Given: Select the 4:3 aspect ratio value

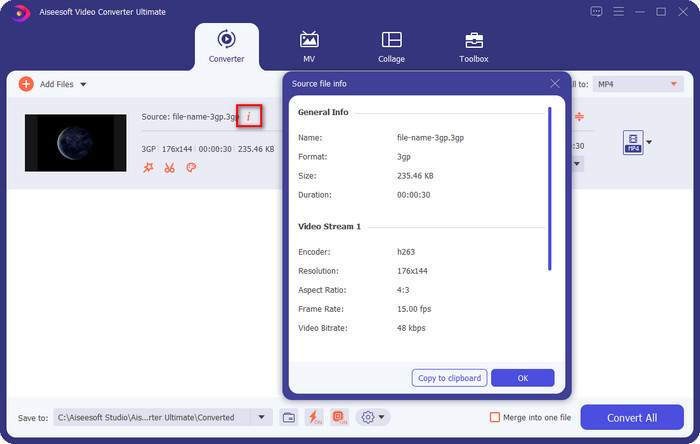Looking at the screenshot, I should tap(403, 290).
